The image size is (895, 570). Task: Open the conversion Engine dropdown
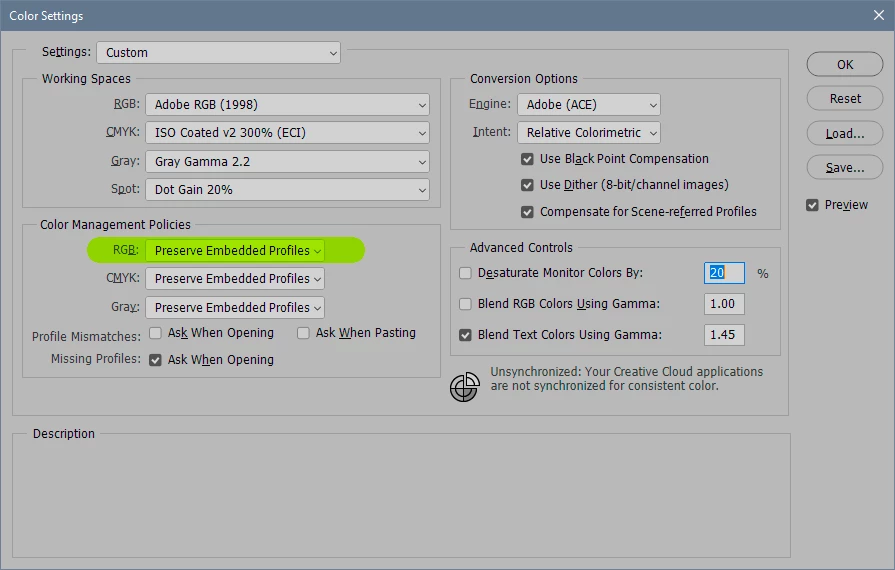(x=588, y=104)
